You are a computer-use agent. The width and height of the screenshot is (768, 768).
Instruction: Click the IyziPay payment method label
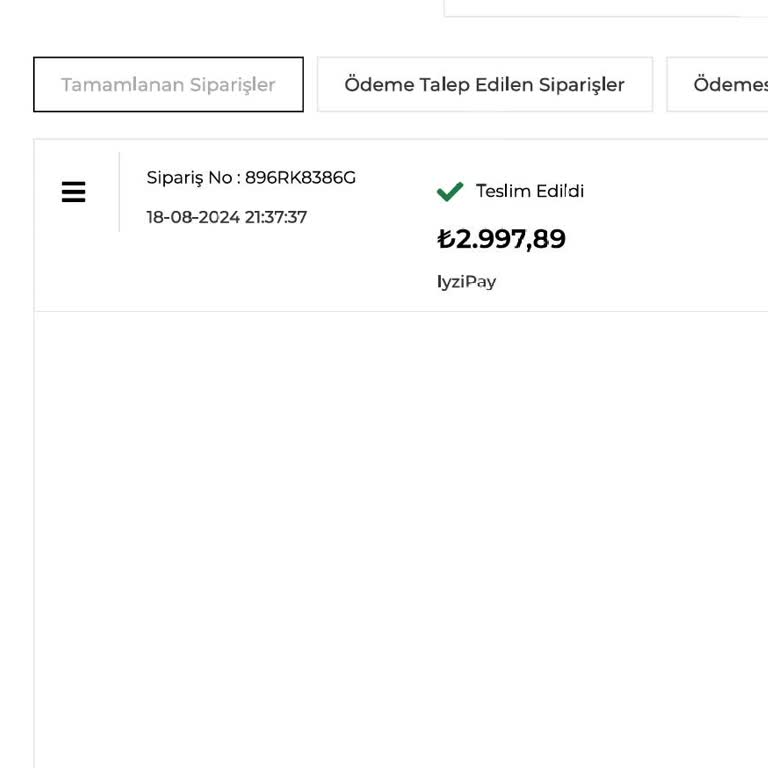coord(466,282)
